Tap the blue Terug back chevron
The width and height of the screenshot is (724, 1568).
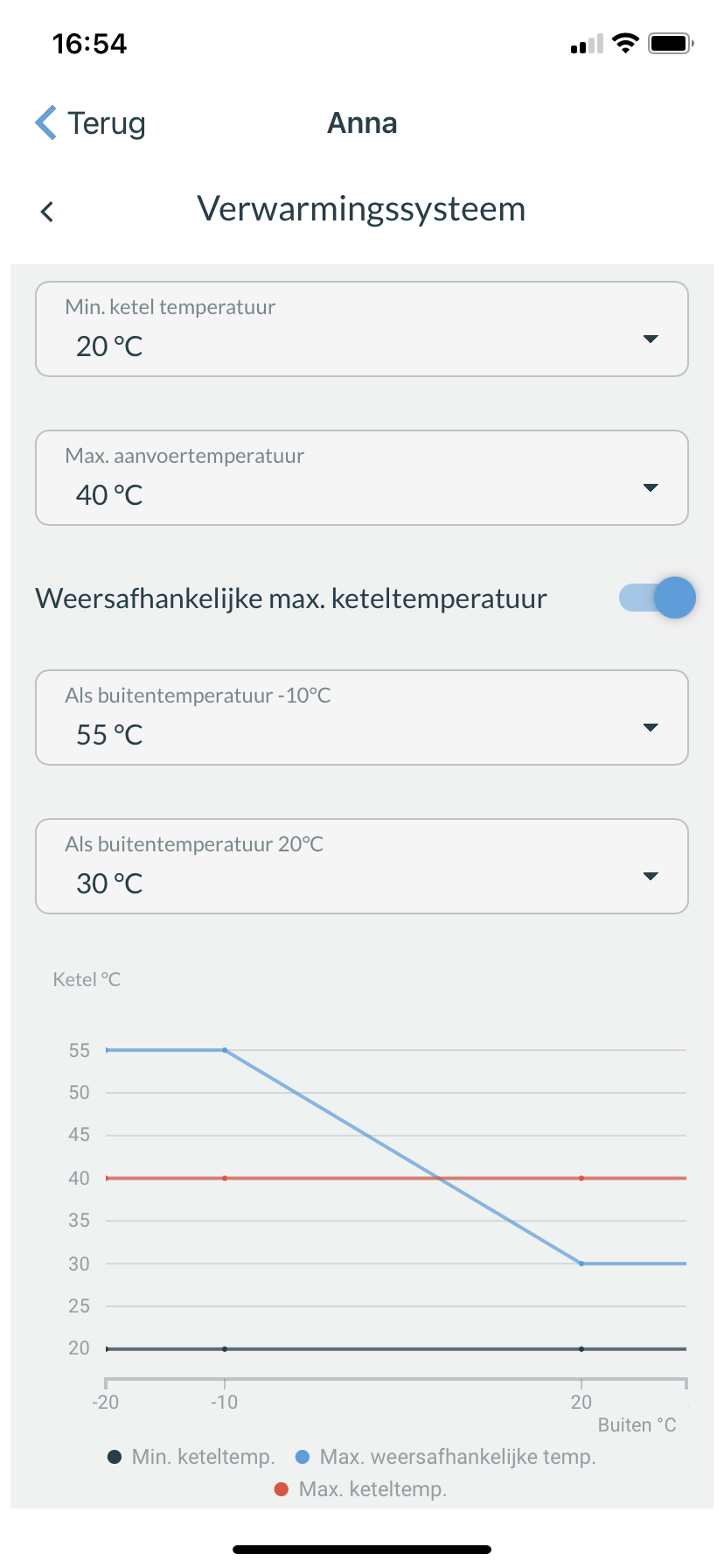coord(46,122)
